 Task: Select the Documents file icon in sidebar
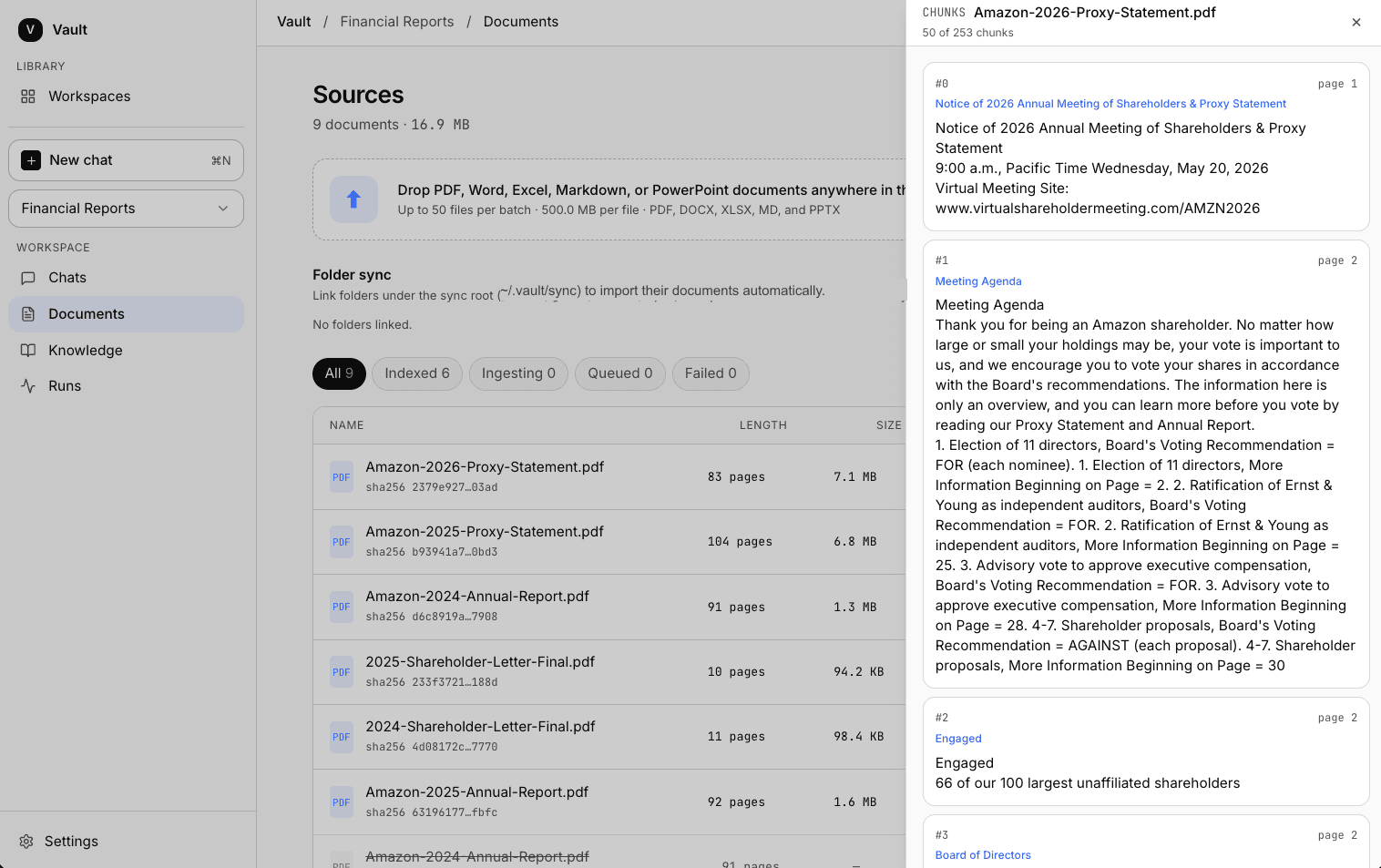pos(28,314)
